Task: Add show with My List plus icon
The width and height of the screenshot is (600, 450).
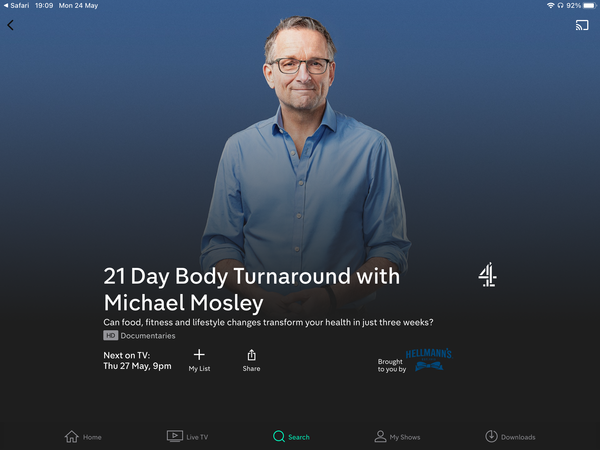Action: (x=199, y=355)
